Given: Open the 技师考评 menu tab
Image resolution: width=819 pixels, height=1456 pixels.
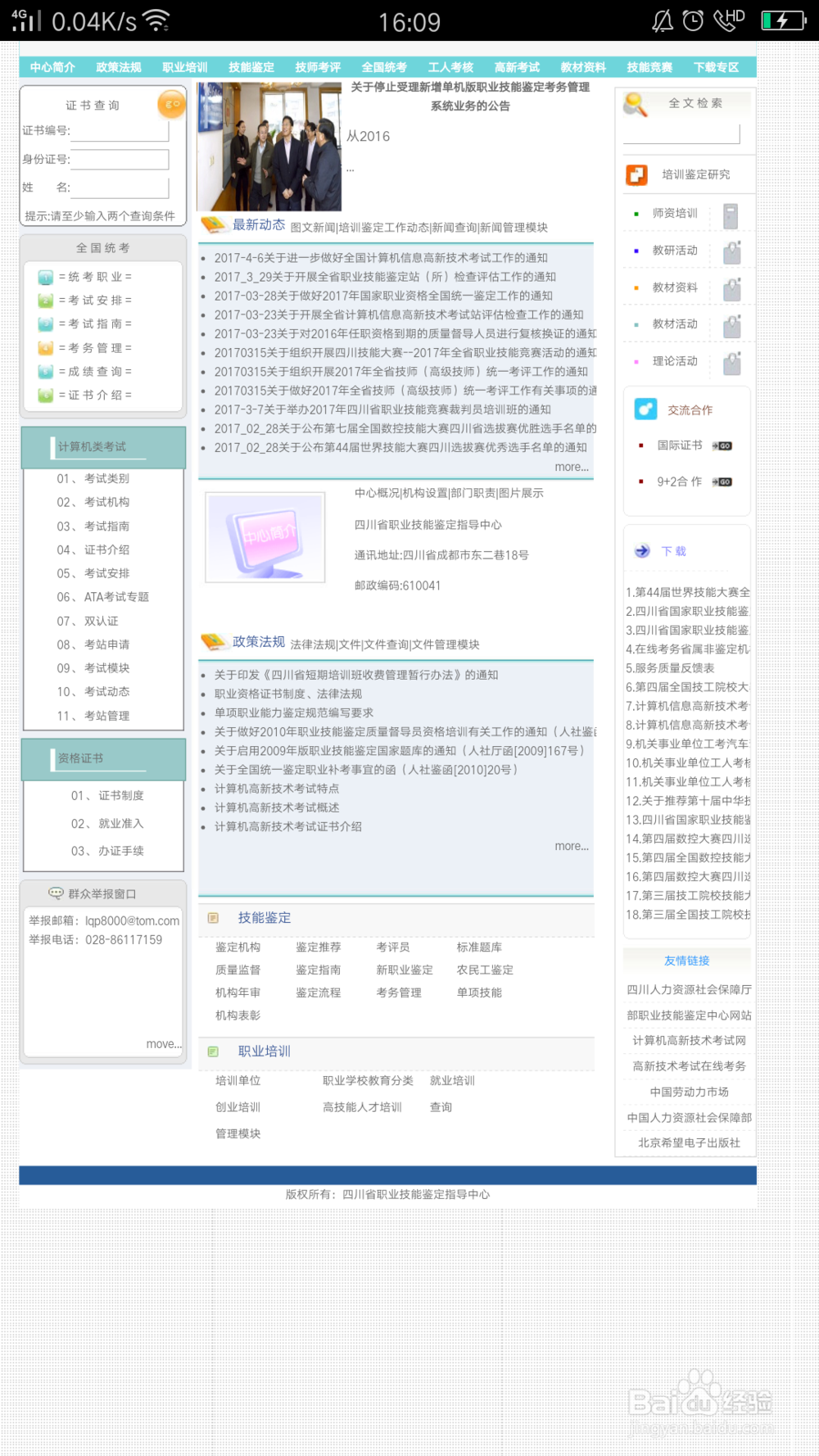Looking at the screenshot, I should coord(318,67).
